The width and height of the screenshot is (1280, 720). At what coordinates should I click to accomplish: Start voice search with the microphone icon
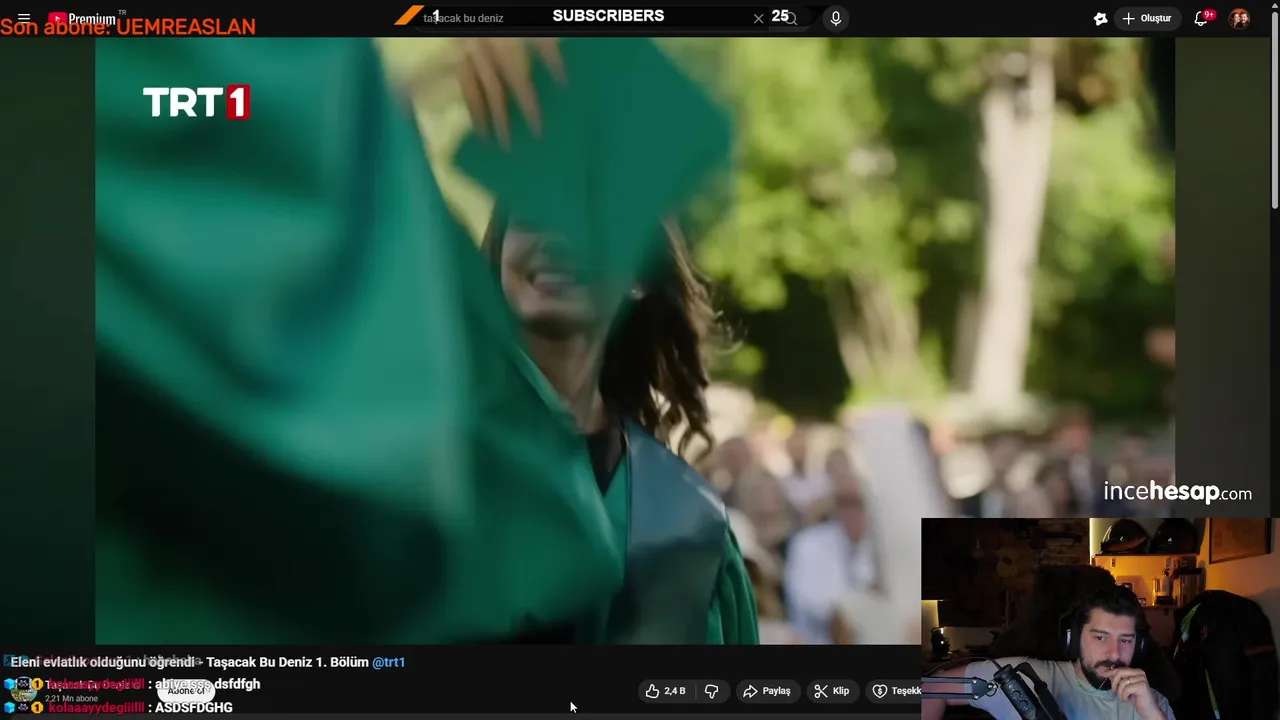tap(836, 18)
